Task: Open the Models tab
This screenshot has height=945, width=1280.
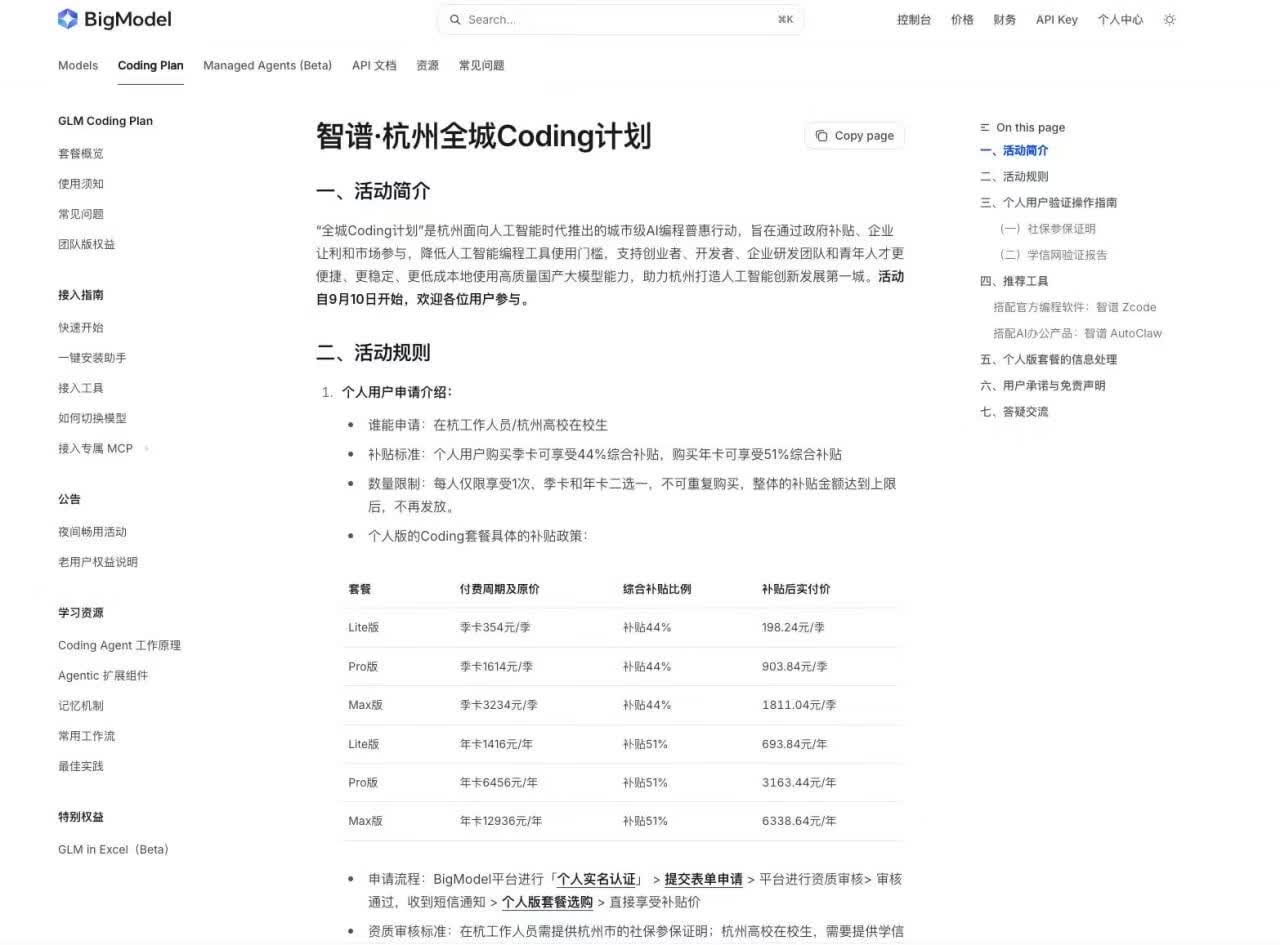Action: coord(78,65)
